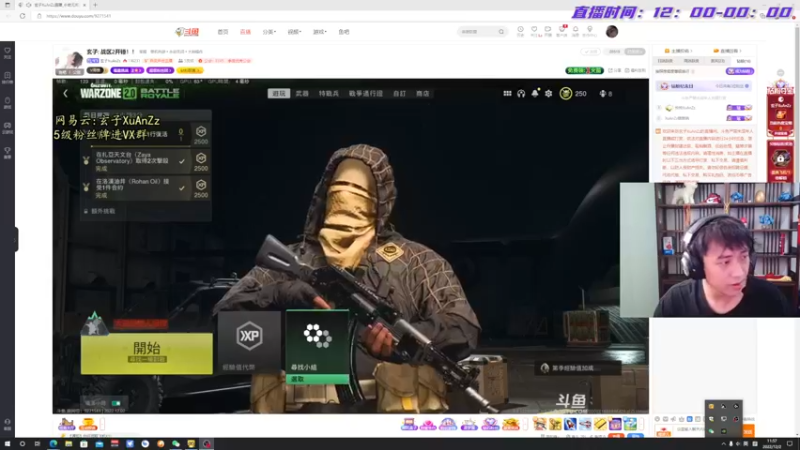This screenshot has height=450, width=800.
Task: Click the friends icon showing 8
Action: coord(603,93)
